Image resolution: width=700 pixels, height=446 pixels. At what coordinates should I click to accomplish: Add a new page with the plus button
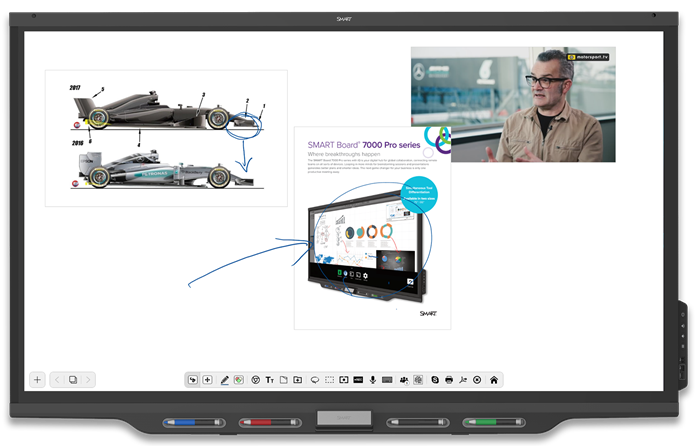click(x=37, y=380)
